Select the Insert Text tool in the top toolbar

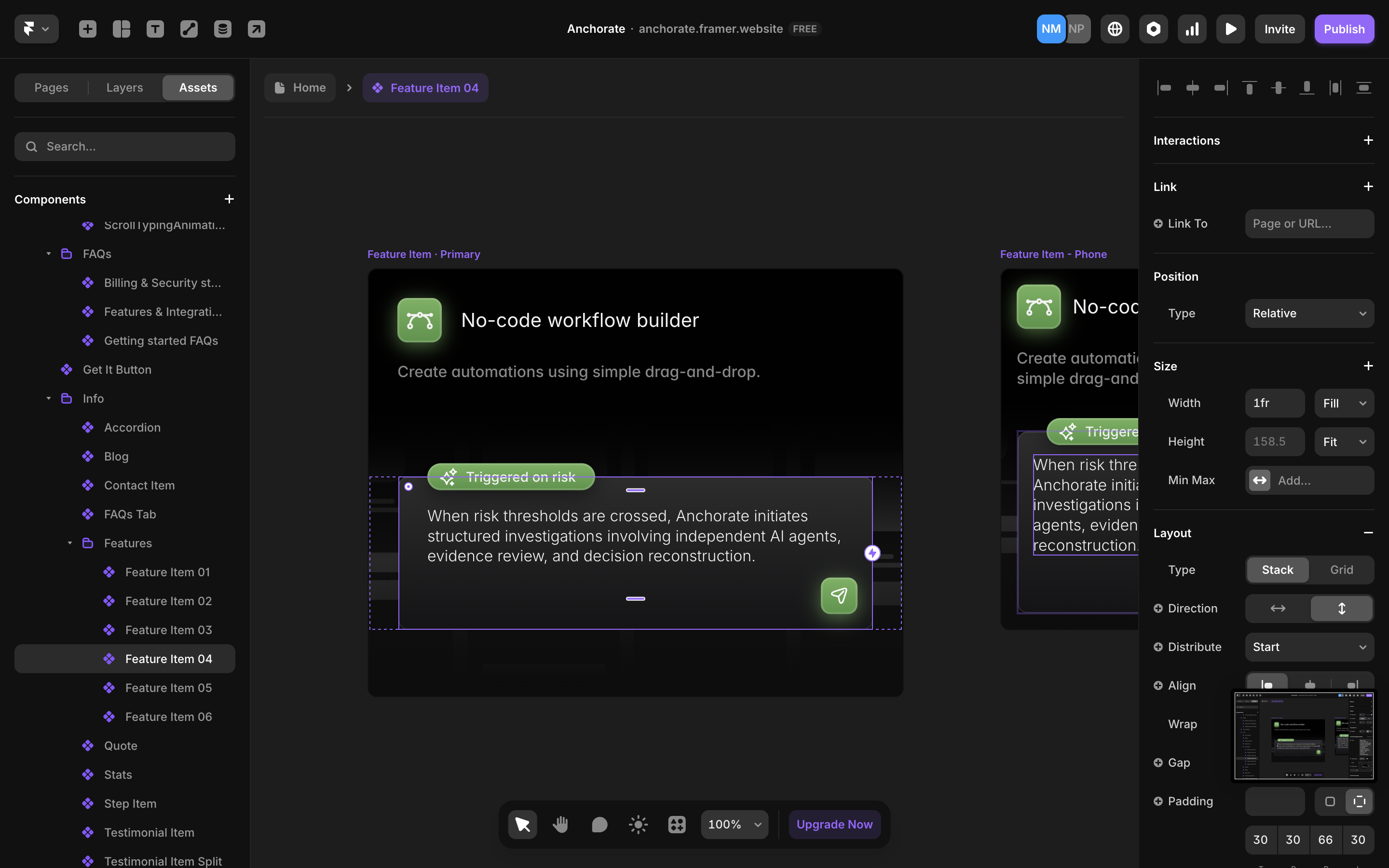155,29
